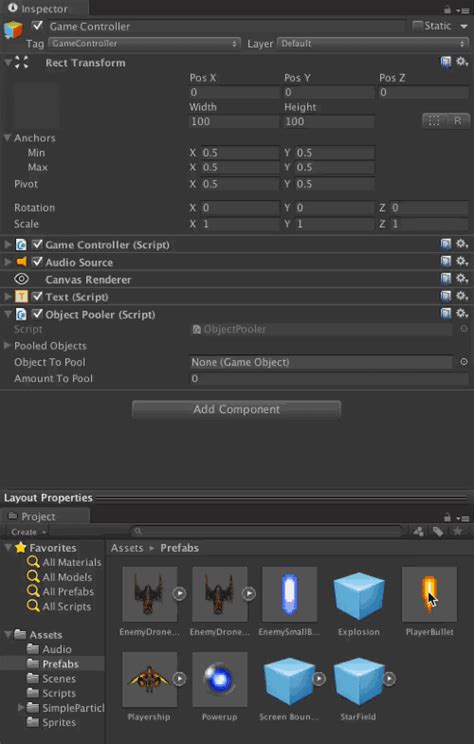Click the favorites star icon in Project toolbar

[457, 531]
